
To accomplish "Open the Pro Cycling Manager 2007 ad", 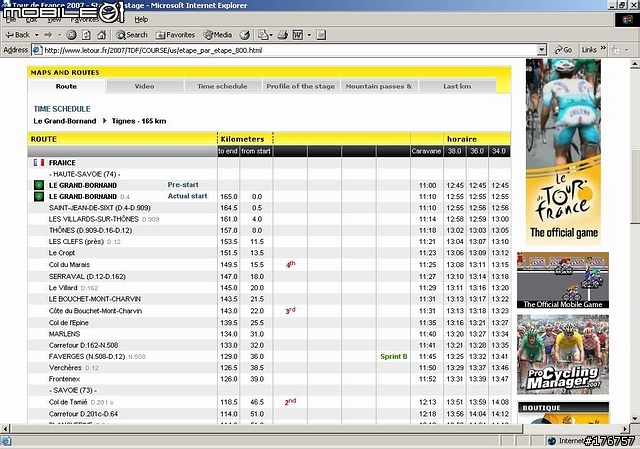I will [563, 354].
